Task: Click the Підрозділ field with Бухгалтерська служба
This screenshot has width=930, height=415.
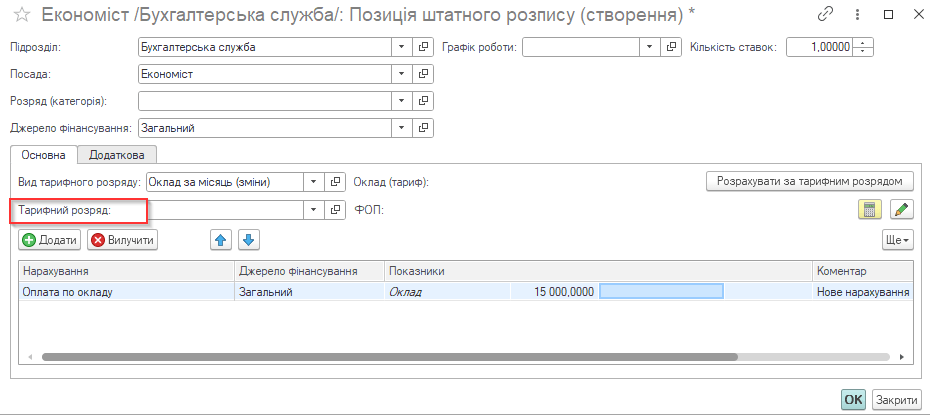Action: click(265, 47)
